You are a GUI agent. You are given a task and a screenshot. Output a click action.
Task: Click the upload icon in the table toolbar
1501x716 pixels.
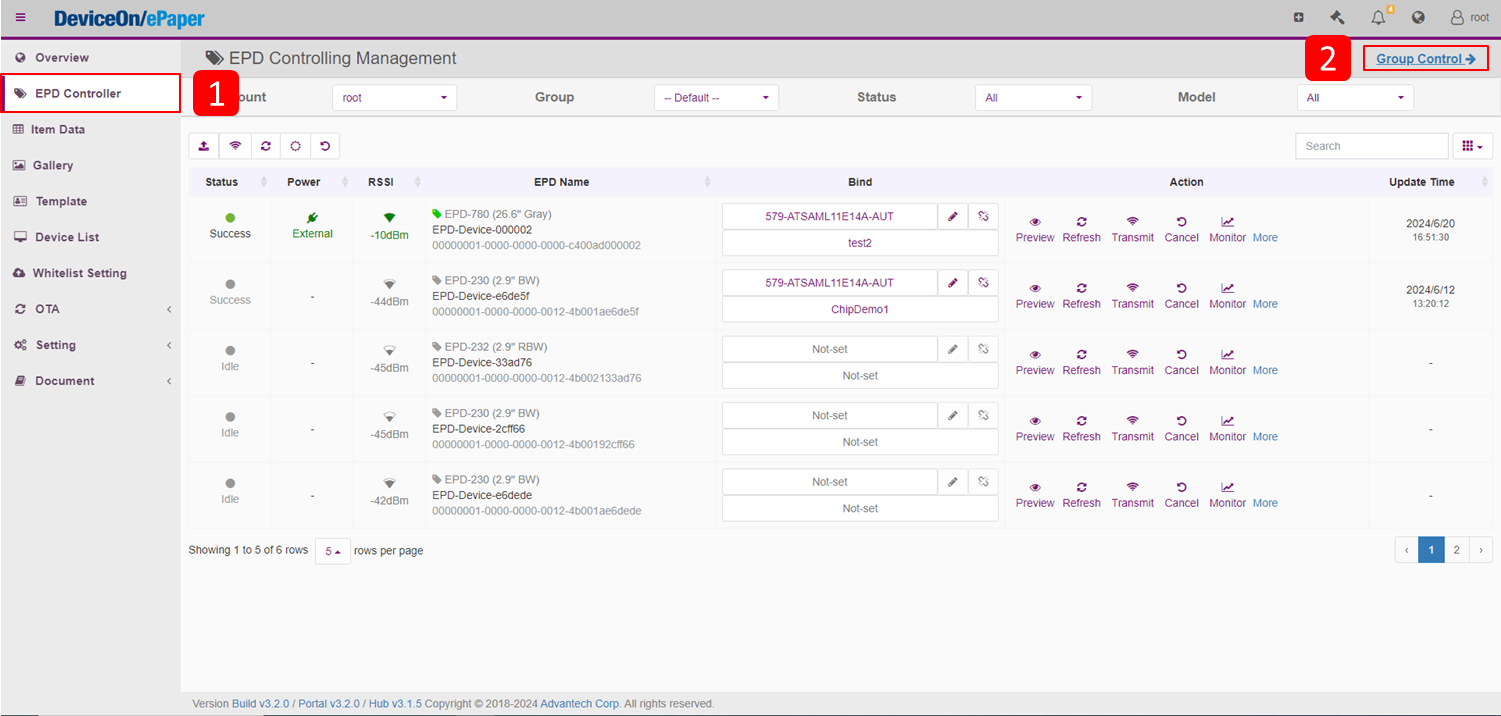pos(204,146)
